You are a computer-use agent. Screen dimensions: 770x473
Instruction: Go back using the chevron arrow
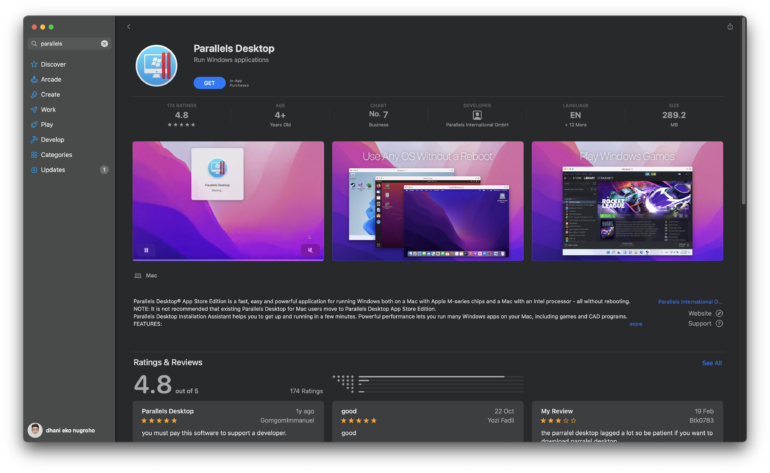click(x=129, y=27)
